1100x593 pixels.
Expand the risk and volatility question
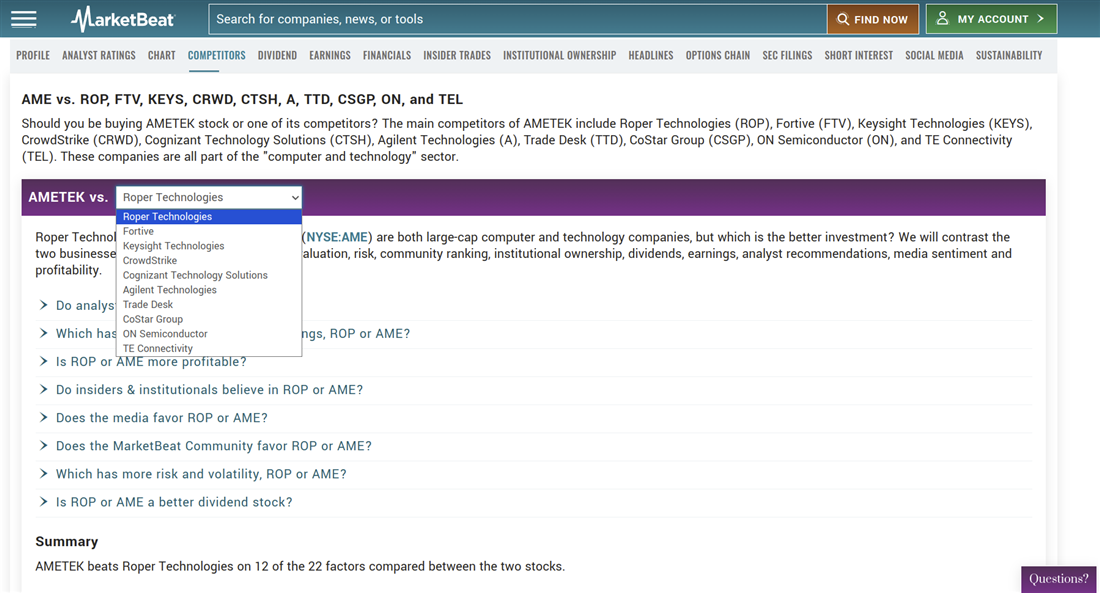201,474
